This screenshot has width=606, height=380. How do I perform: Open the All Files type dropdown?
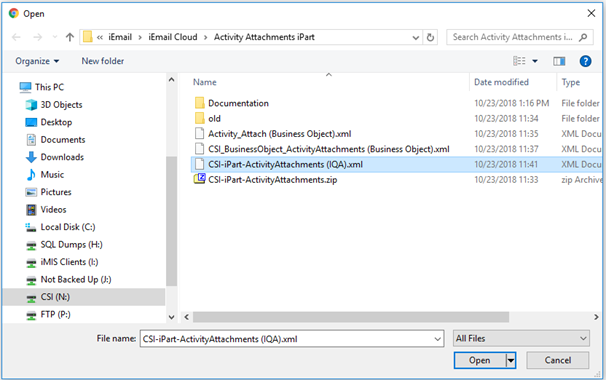point(521,339)
